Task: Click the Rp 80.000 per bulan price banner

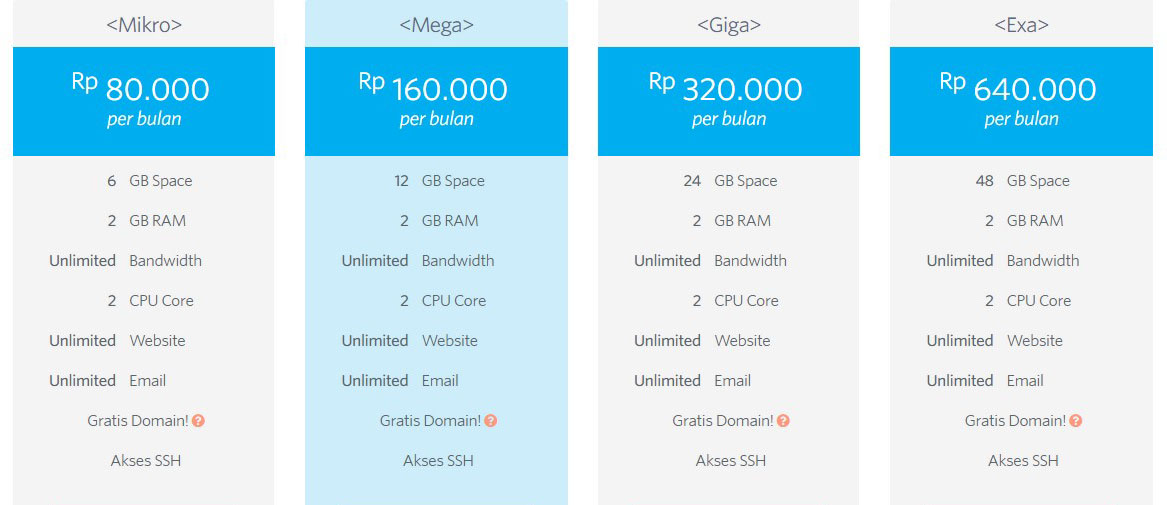Action: point(144,101)
